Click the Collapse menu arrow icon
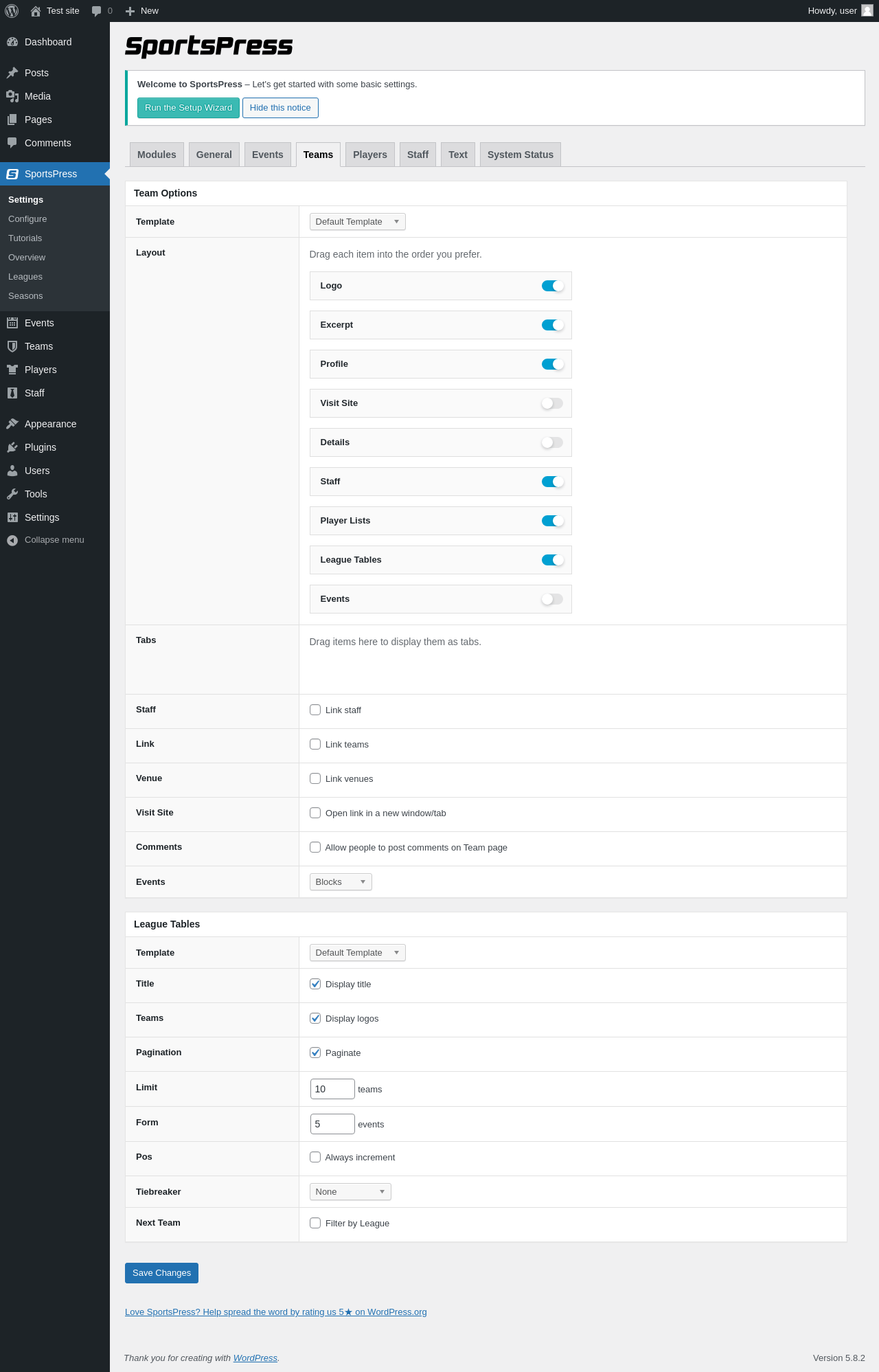The image size is (879, 1372). click(12, 540)
